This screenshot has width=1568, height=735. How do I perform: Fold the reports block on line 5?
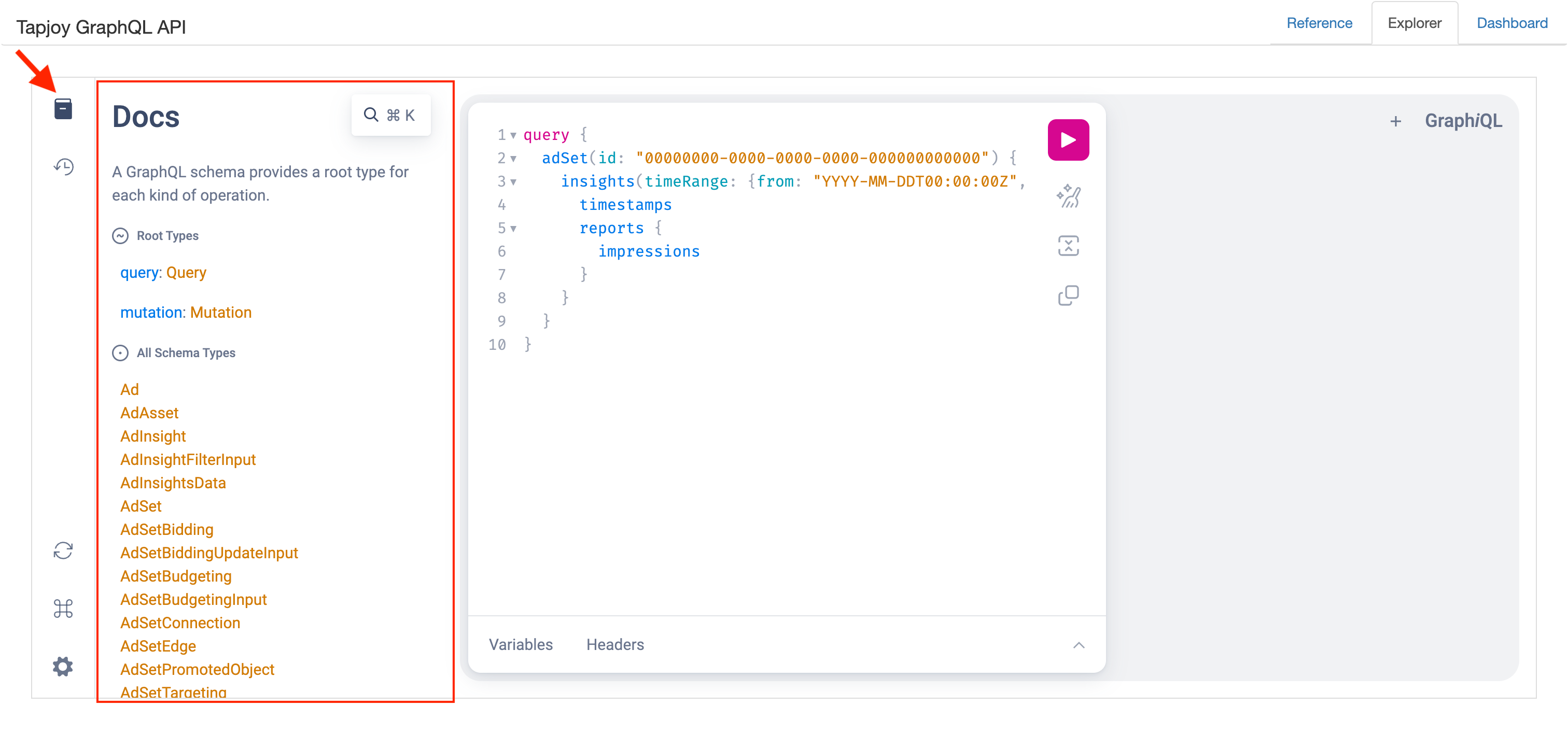513,229
